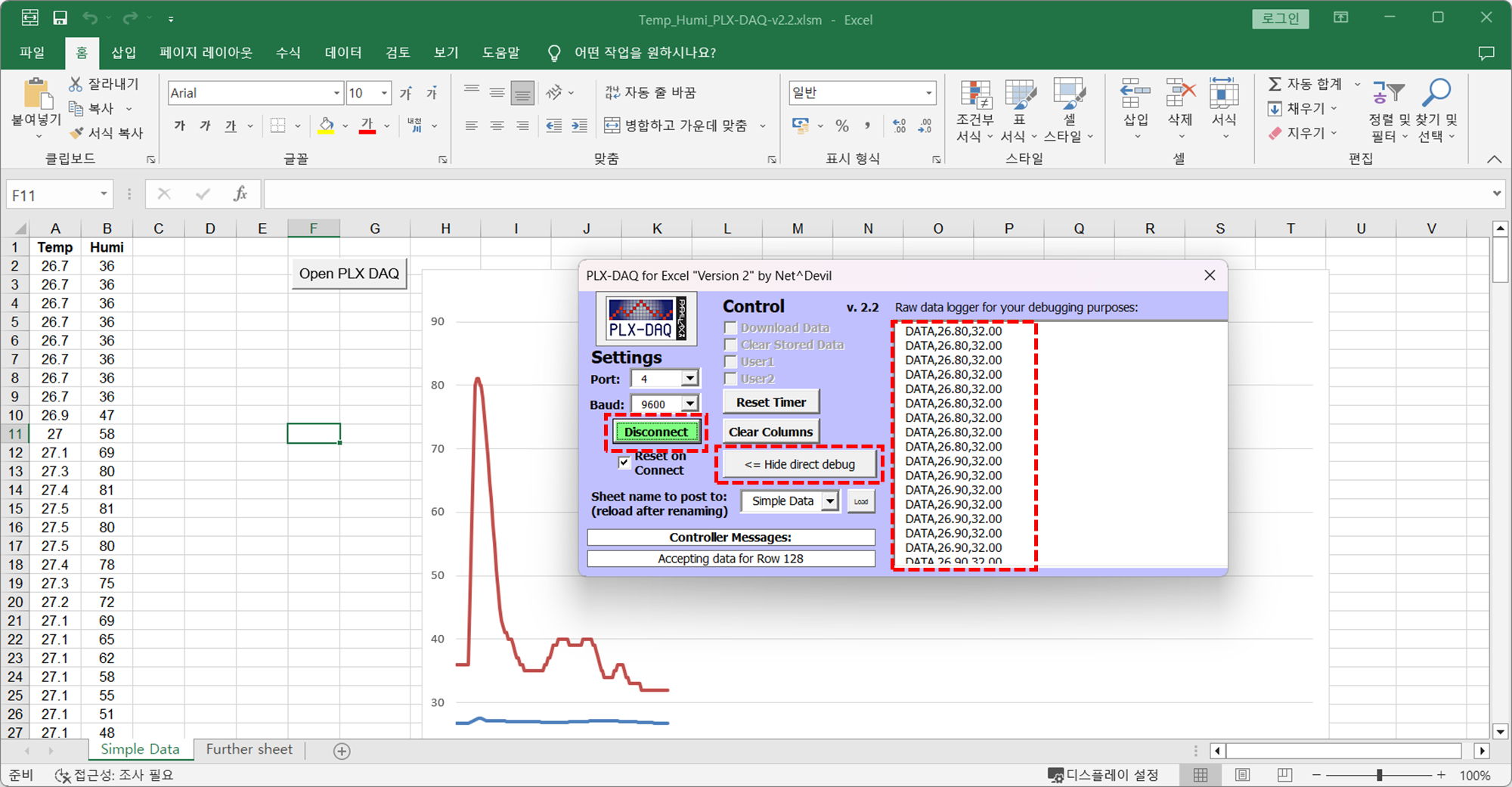This screenshot has height=787, width=1512.
Task: Apply underline font formatting
Action: (231, 125)
